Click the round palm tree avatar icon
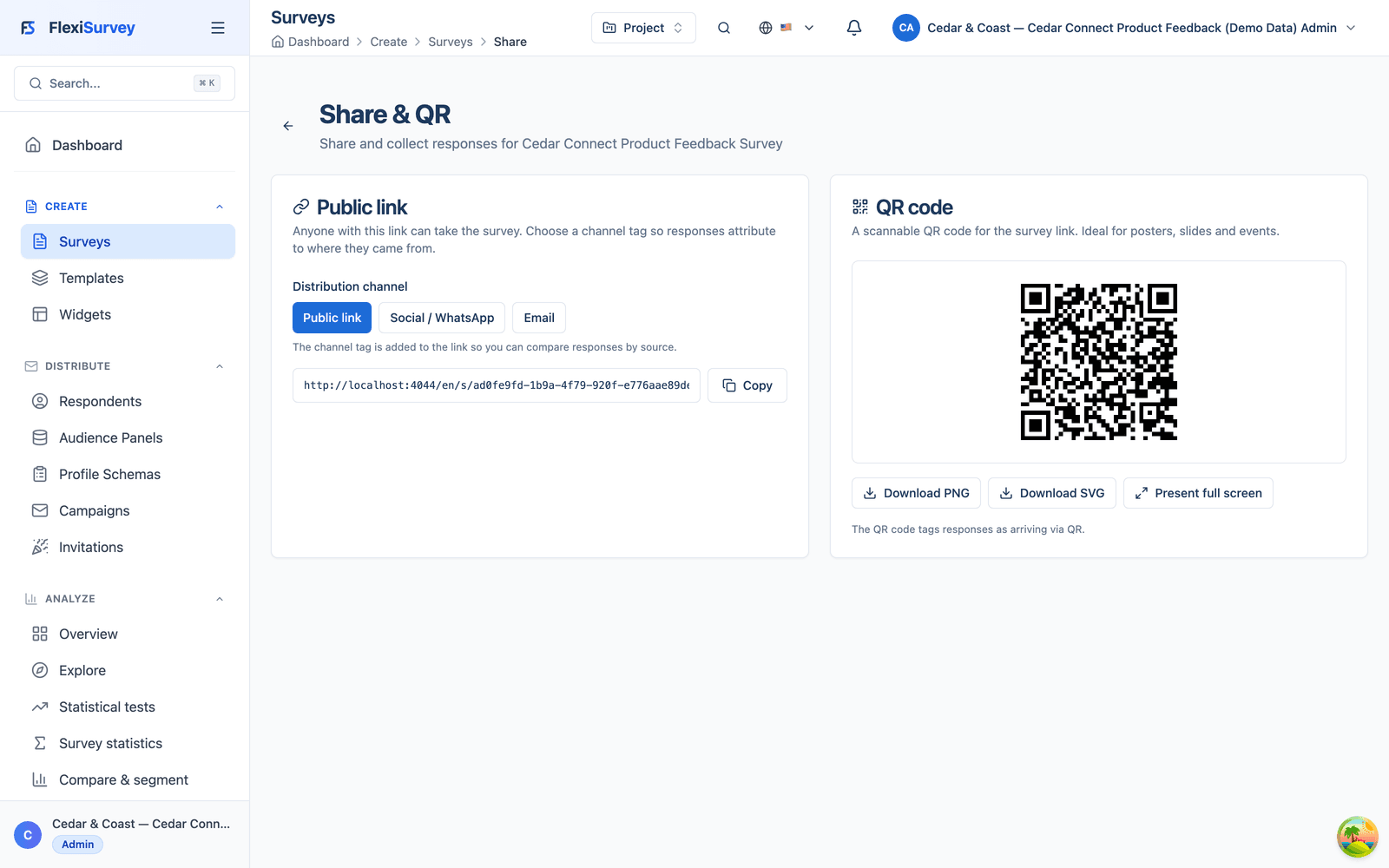The height and width of the screenshot is (868, 1389). 1358,837
